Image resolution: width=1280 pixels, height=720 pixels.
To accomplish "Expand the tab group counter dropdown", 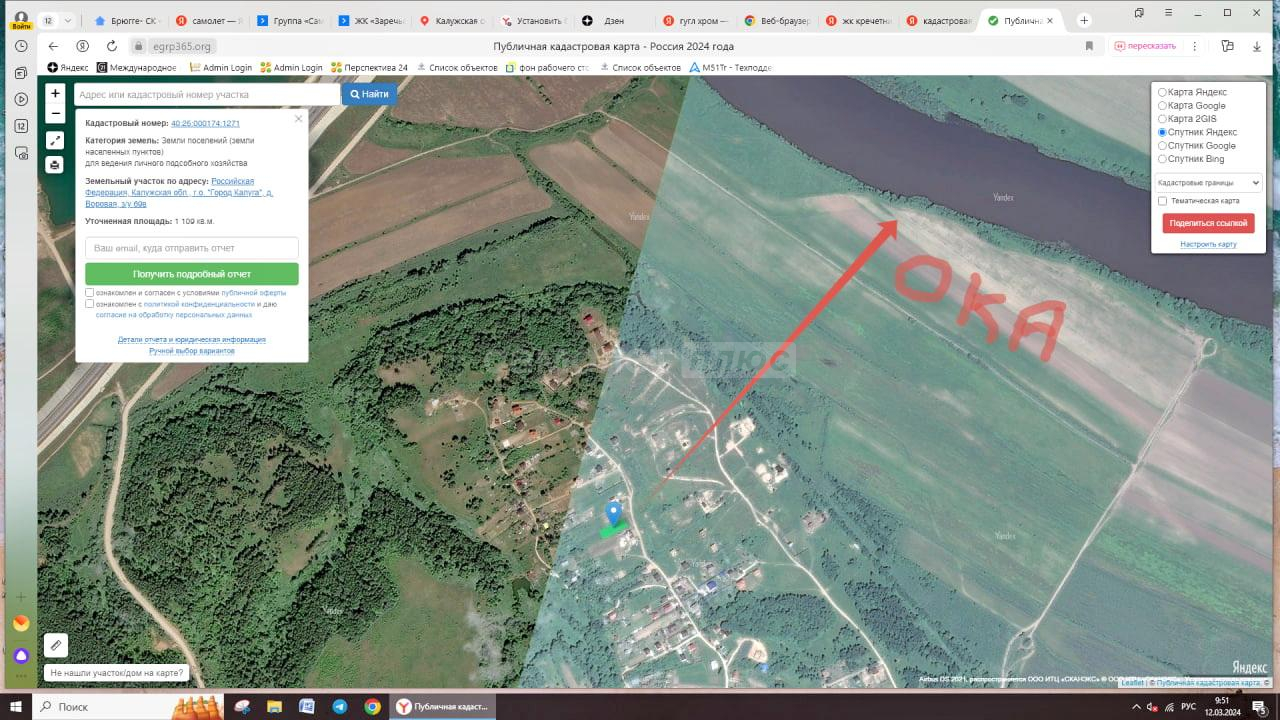I will pyautogui.click(x=56, y=21).
